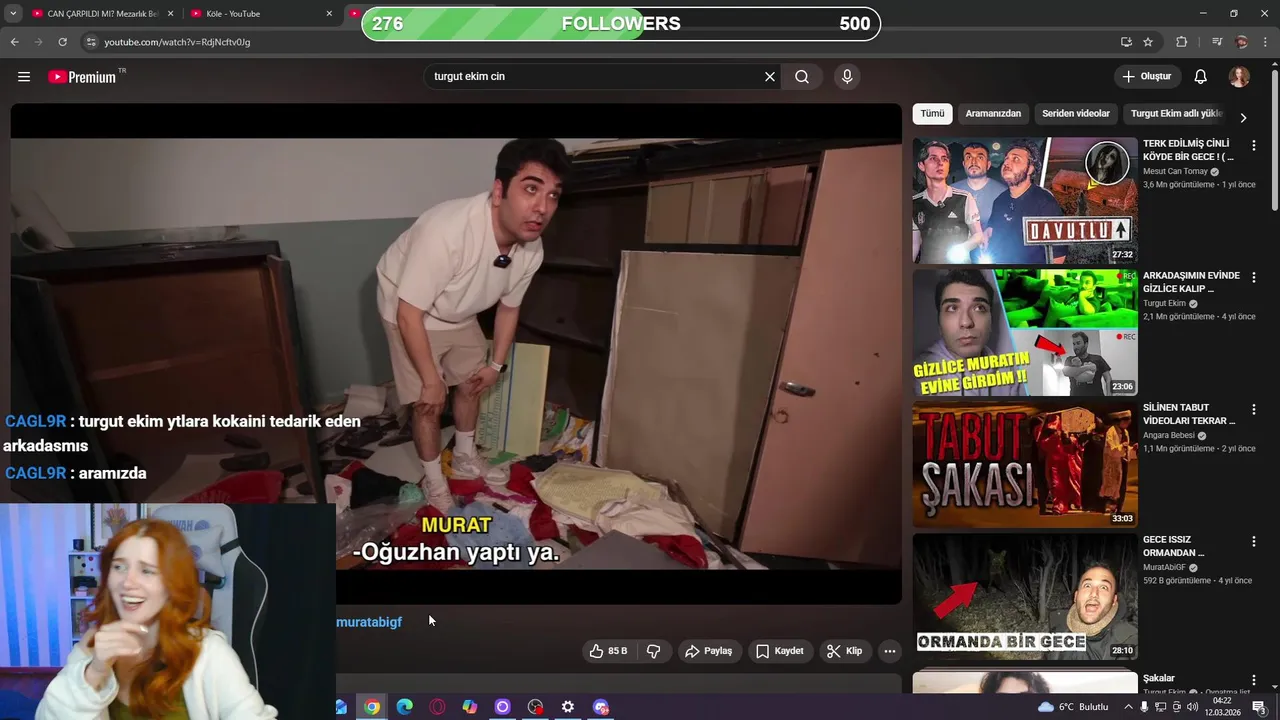Open the account avatar menu
Viewport: 1280px width, 720px height.
pos(1239,77)
